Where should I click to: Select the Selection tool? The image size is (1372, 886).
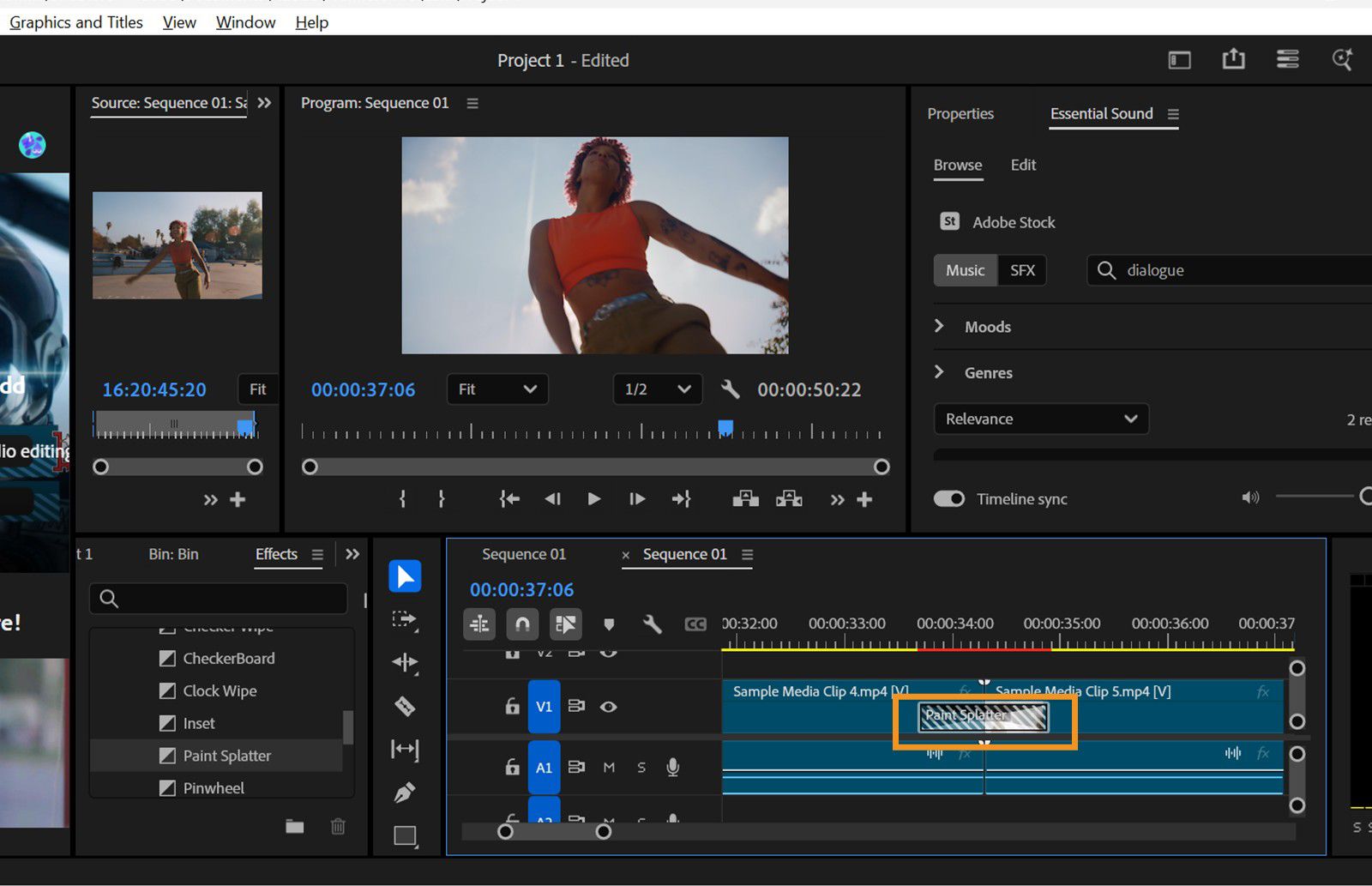point(404,576)
